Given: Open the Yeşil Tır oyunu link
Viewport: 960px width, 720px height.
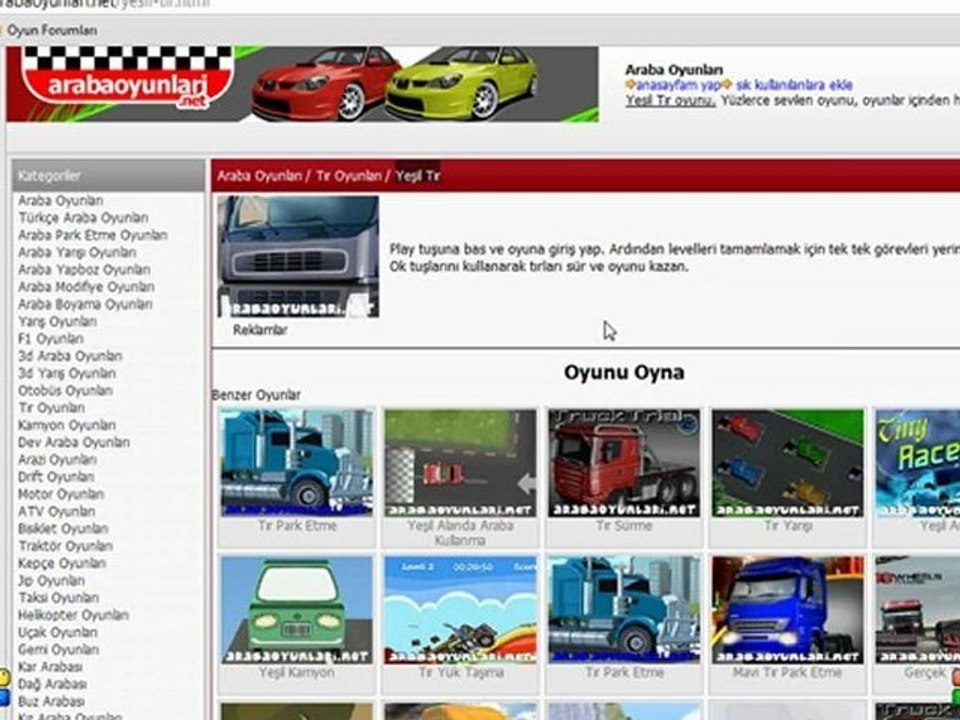Looking at the screenshot, I should [x=670, y=100].
